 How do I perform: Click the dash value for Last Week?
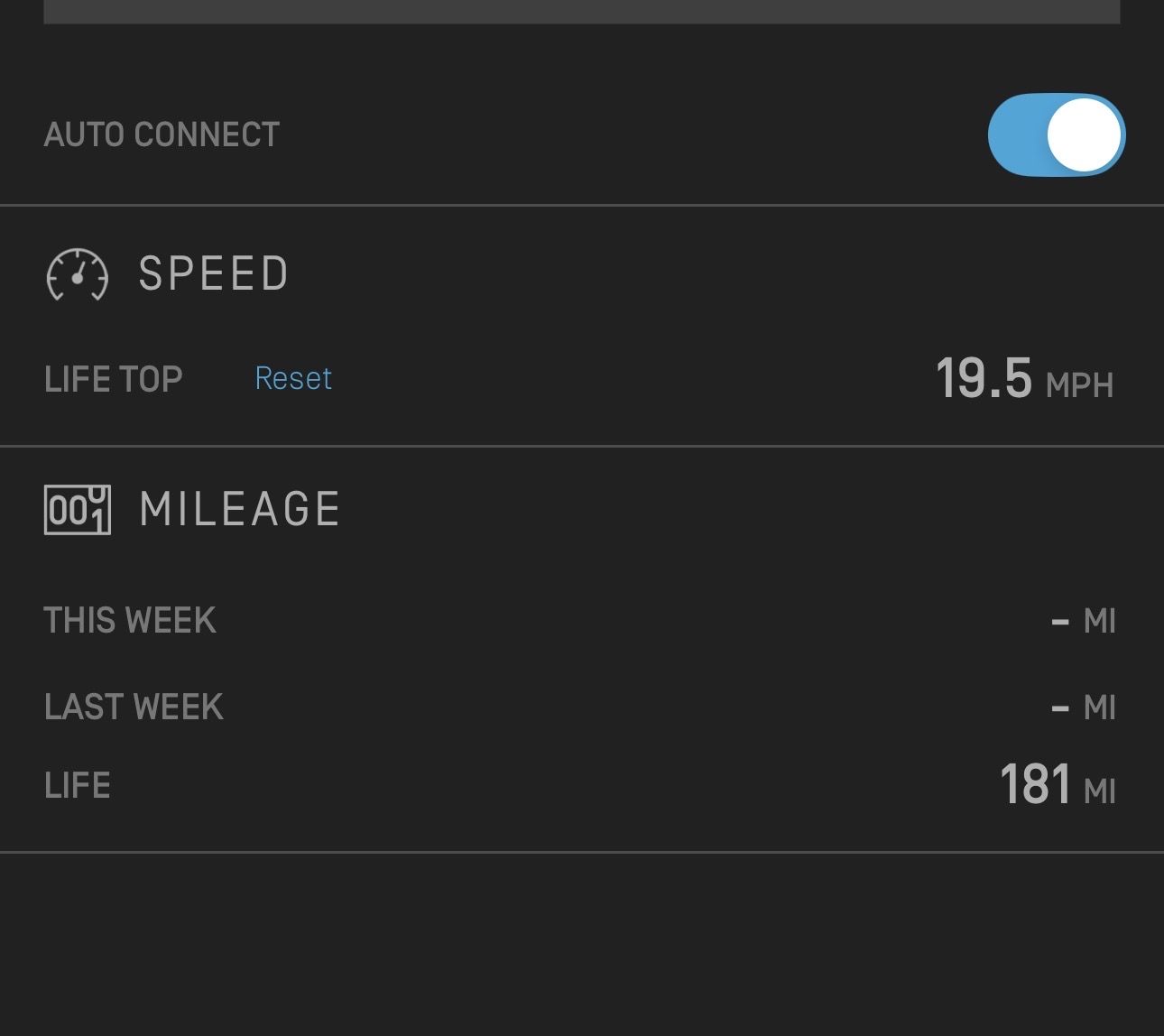[x=1060, y=708]
